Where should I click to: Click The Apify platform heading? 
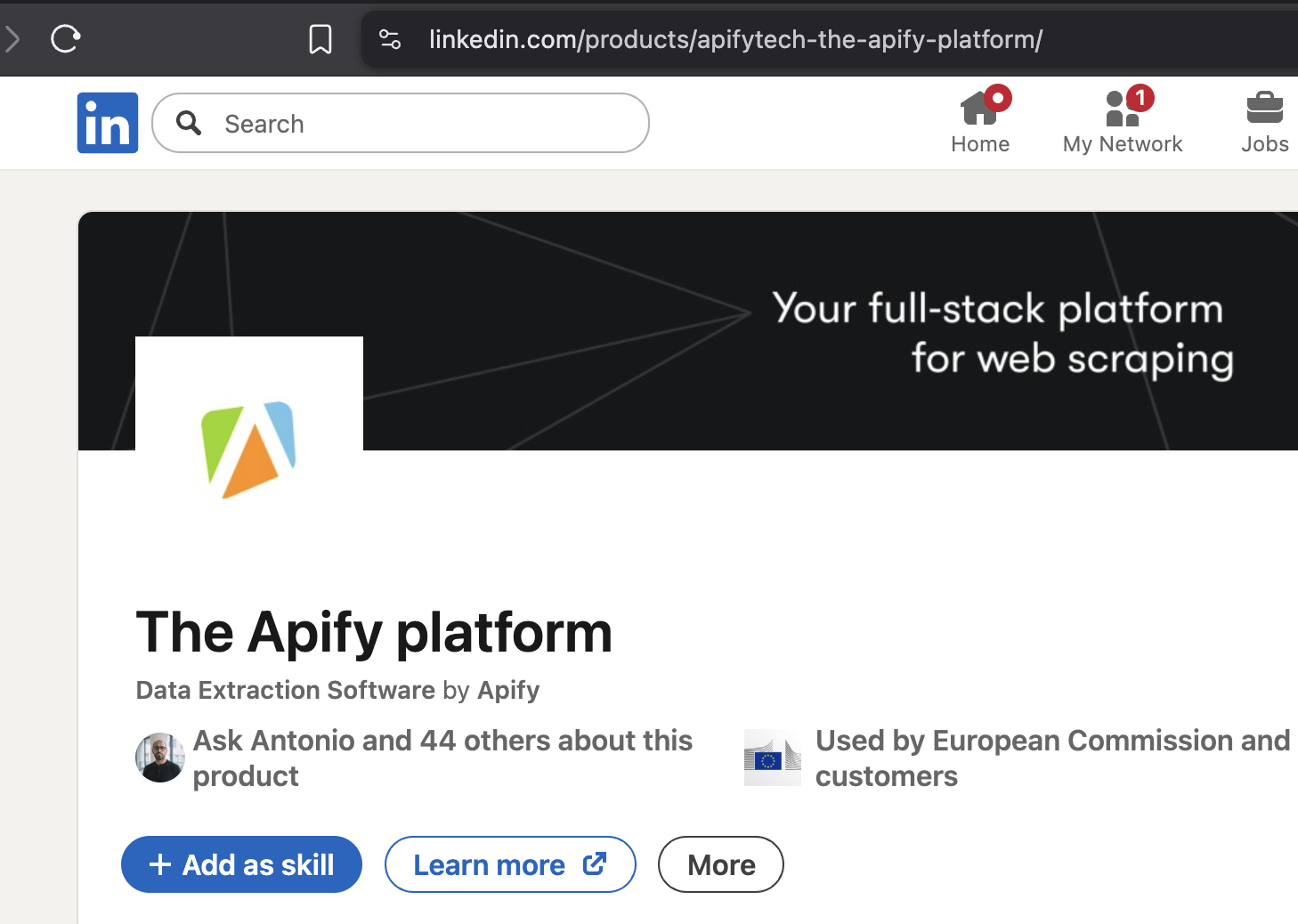point(374,633)
